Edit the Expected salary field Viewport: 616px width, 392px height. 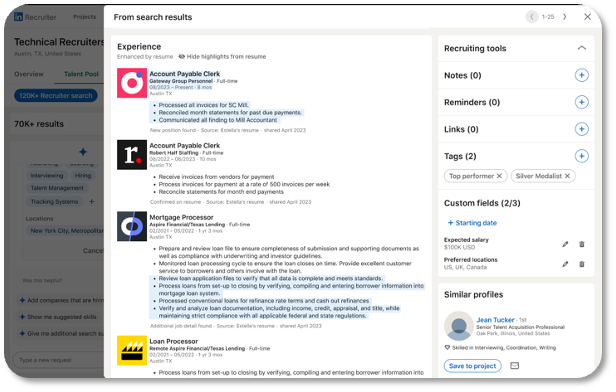[565, 244]
